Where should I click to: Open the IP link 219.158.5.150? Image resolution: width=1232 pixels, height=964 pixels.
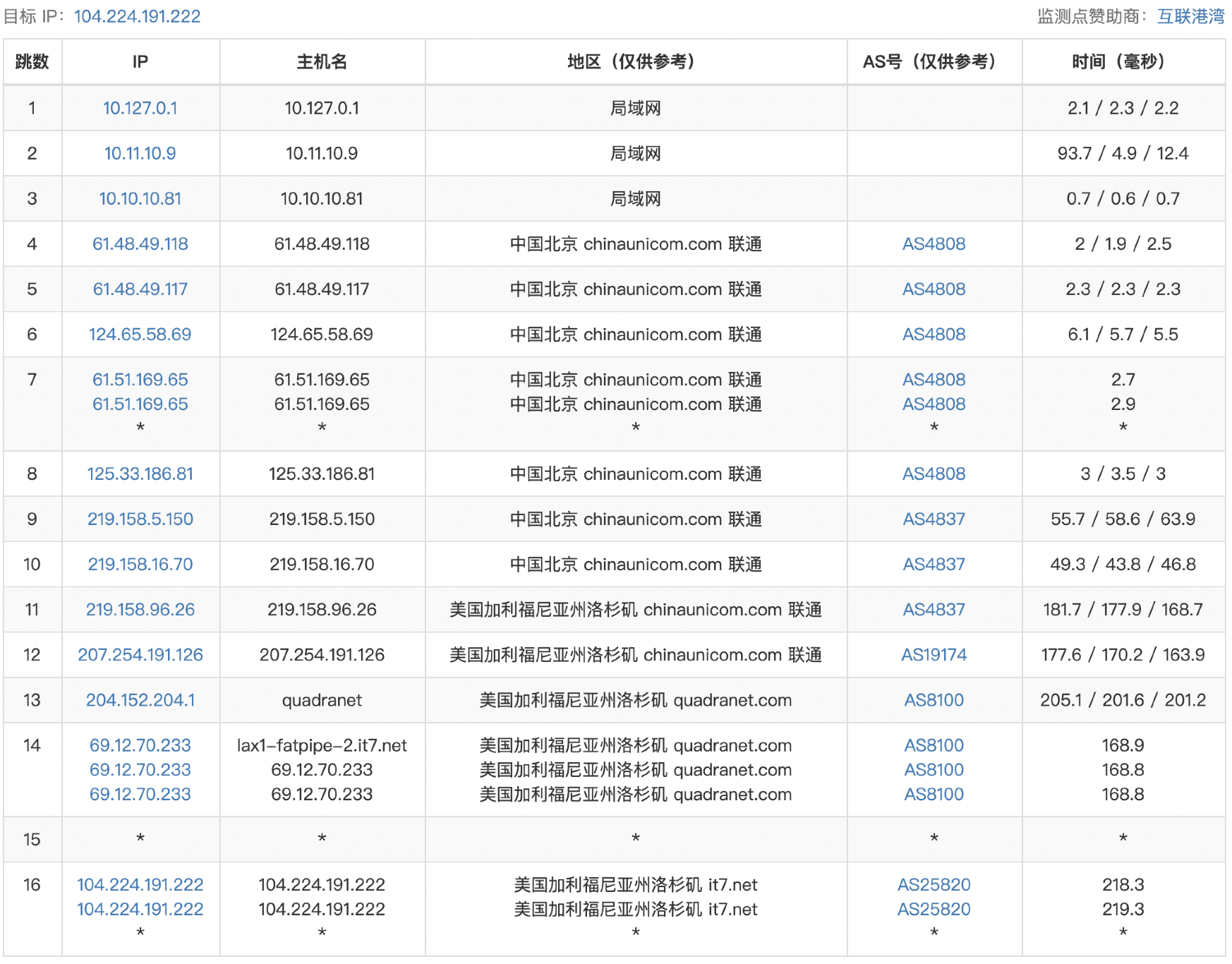click(x=140, y=519)
